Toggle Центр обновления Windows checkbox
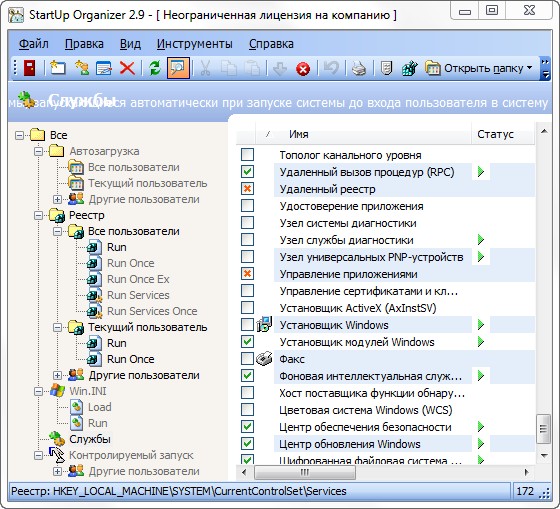Viewport: 560px width, 509px height. tap(247, 444)
